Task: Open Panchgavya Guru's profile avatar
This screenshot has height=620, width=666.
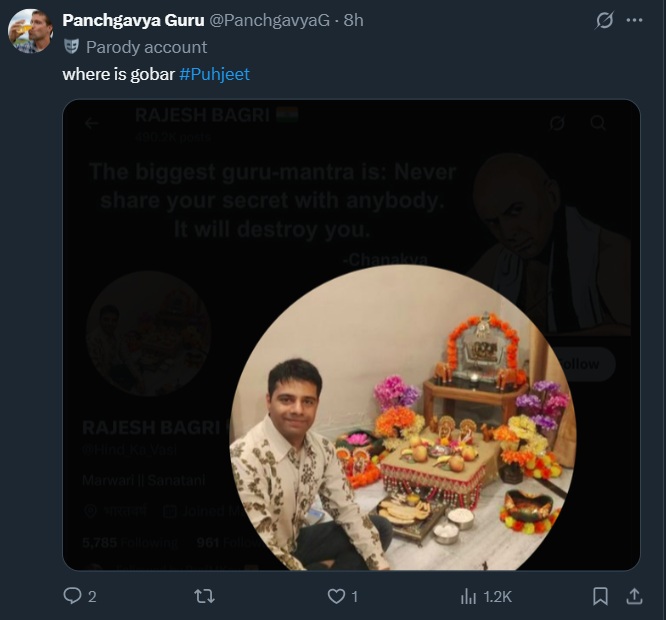Action: (x=30, y=30)
